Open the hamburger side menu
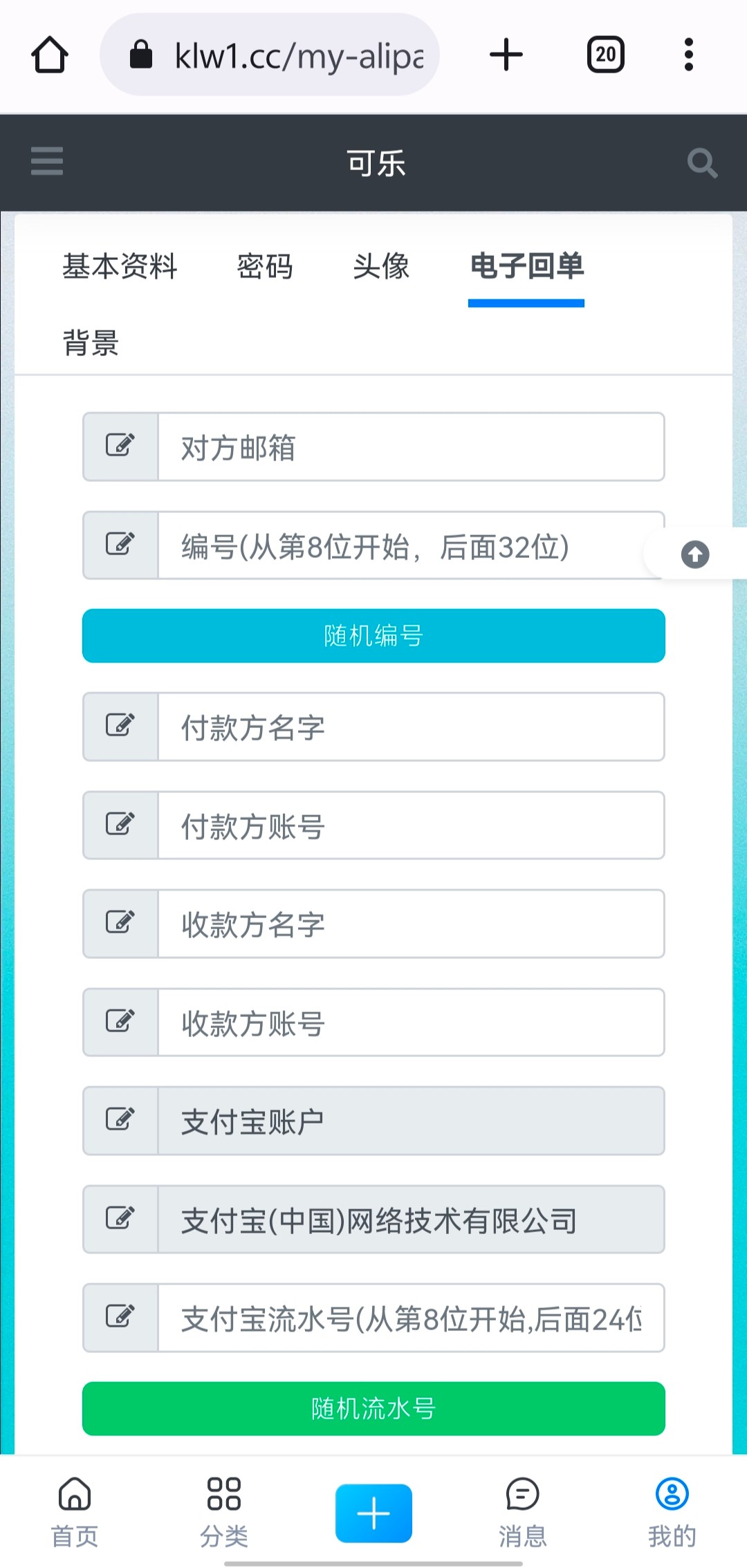Viewport: 747px width, 1568px height. tap(47, 162)
